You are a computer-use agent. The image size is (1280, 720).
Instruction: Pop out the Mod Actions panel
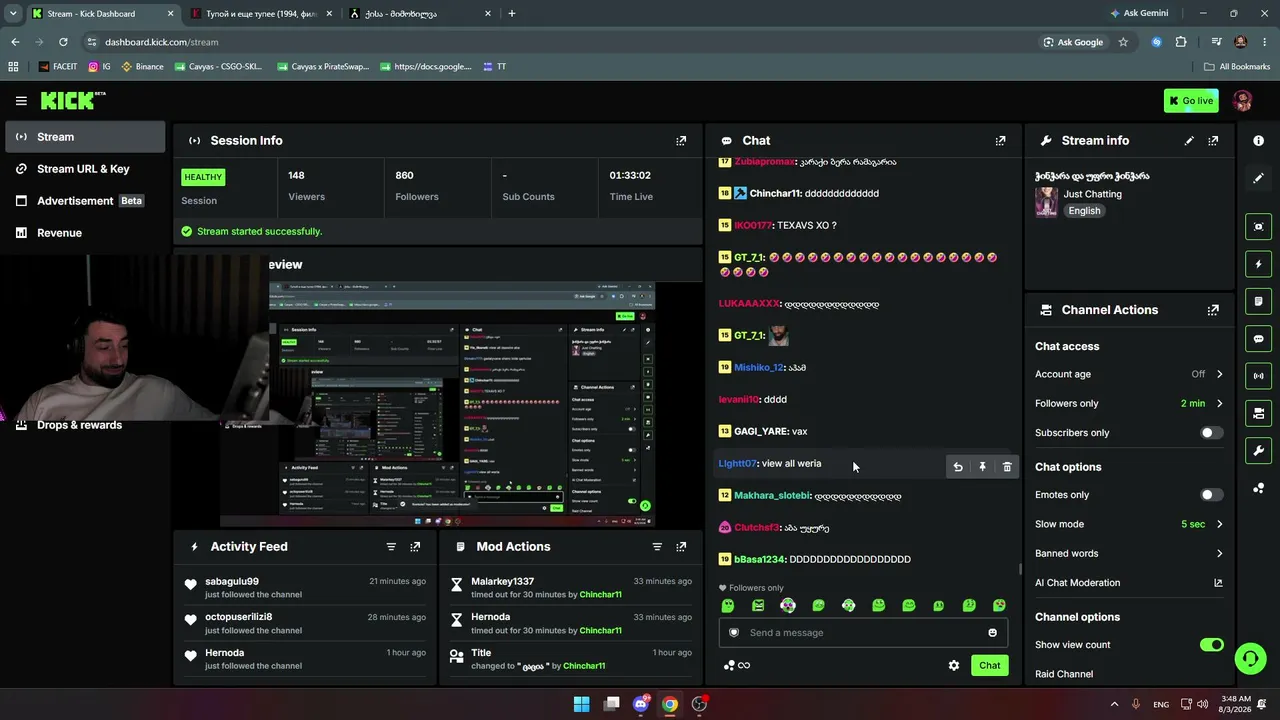(681, 547)
